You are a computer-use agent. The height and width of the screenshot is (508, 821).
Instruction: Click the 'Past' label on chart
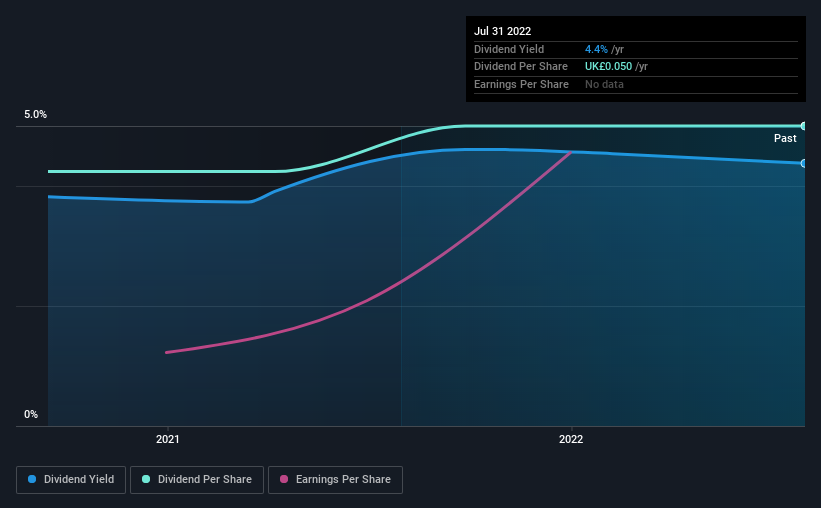(x=785, y=138)
